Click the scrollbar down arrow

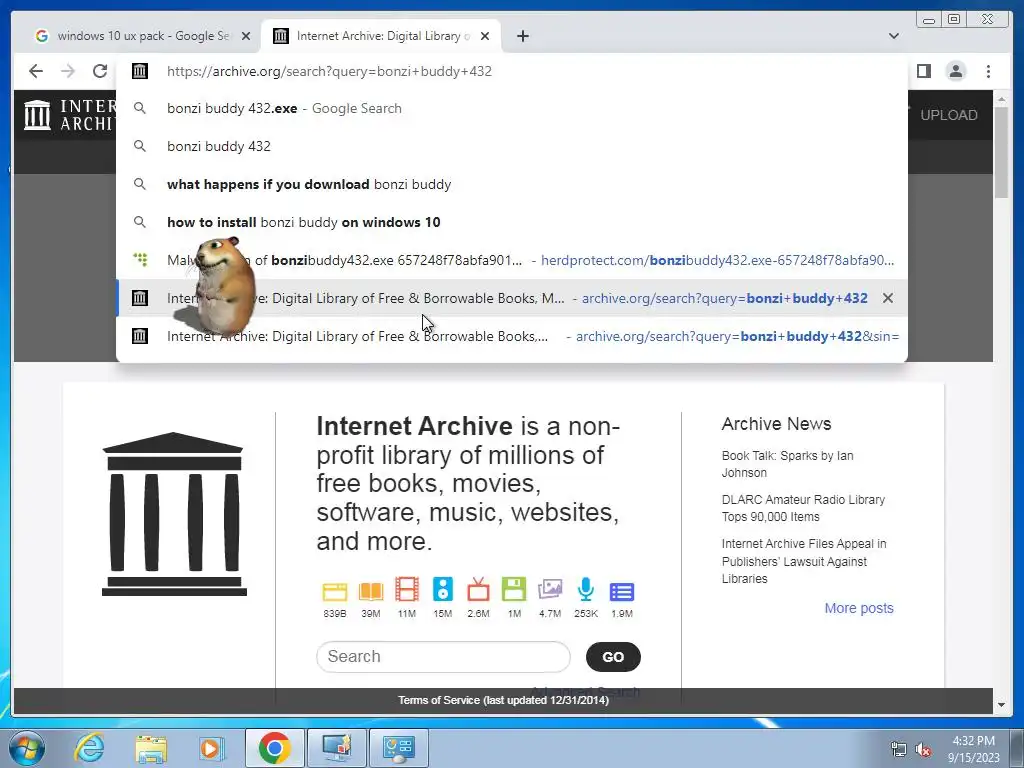(x=1001, y=705)
